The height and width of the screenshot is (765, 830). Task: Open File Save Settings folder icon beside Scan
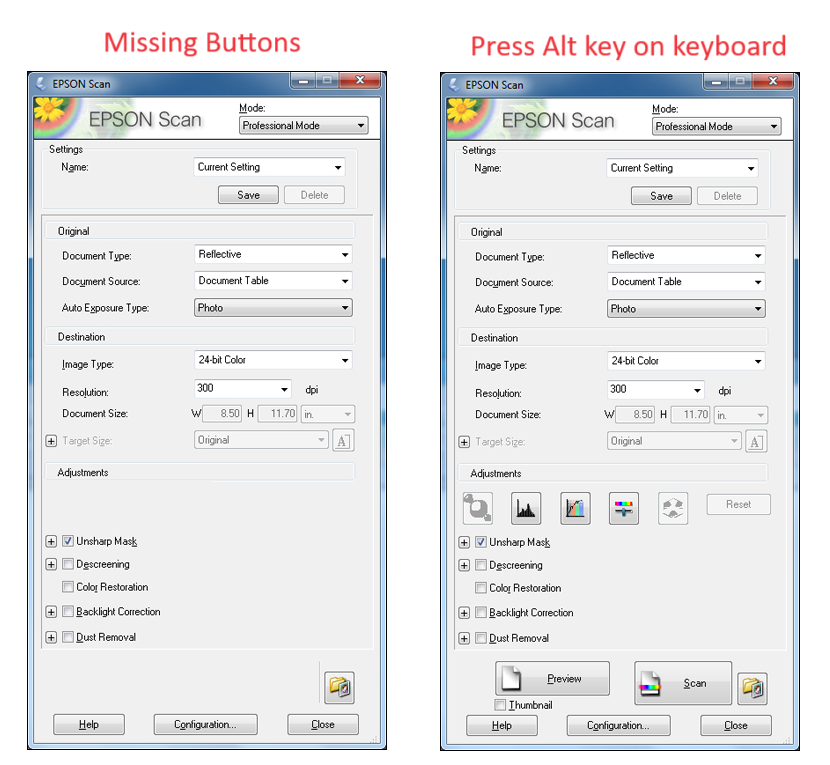pos(752,687)
